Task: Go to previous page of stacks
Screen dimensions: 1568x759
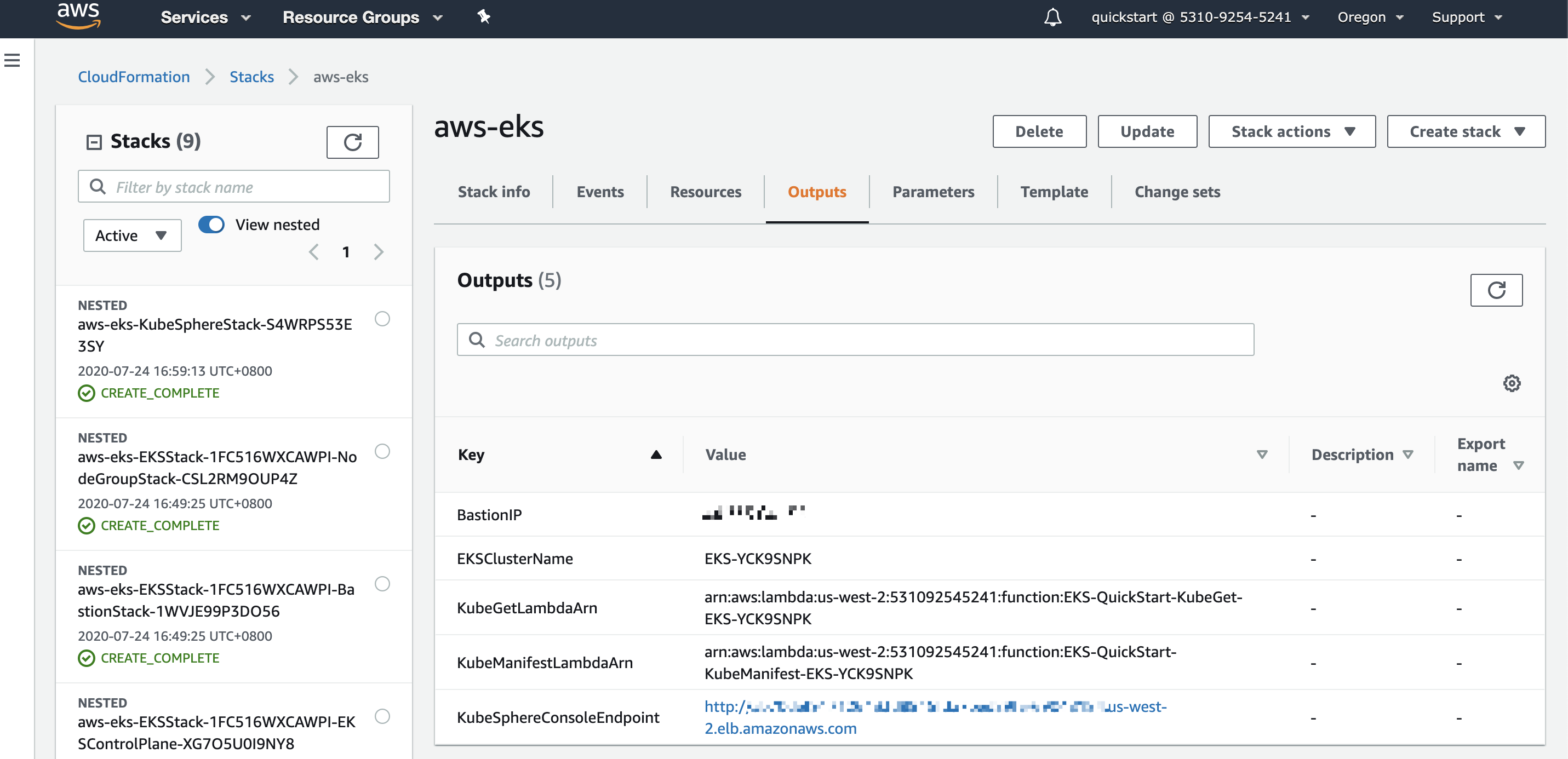Action: pyautogui.click(x=313, y=252)
